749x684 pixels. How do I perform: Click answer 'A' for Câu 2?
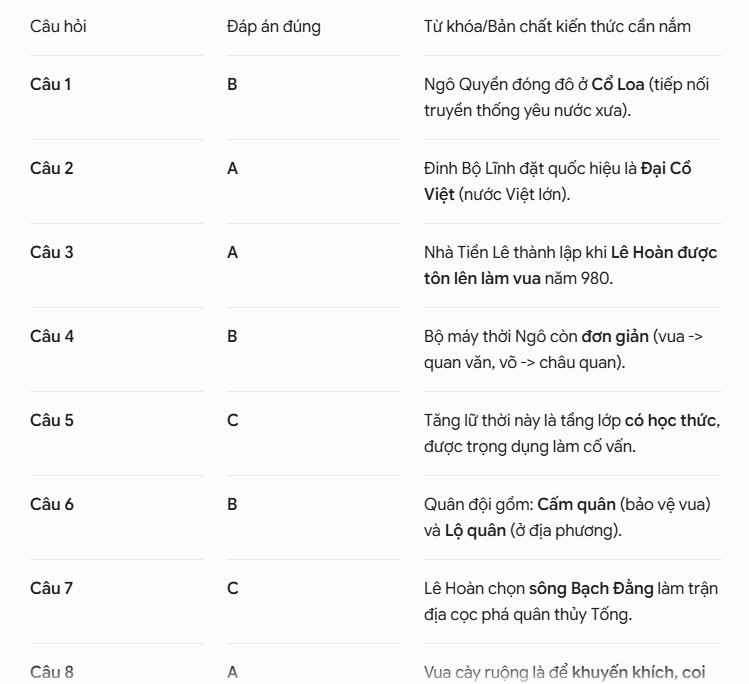(232, 169)
